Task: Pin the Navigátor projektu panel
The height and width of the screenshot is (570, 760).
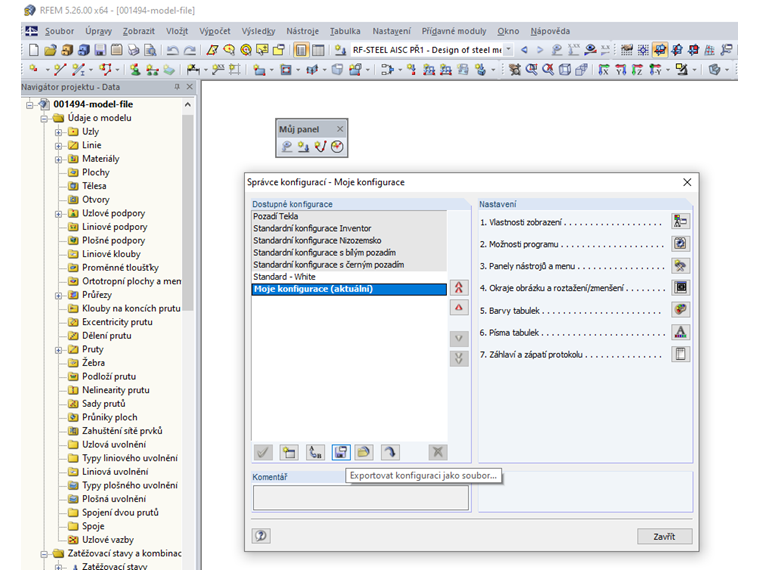Action: [177, 87]
